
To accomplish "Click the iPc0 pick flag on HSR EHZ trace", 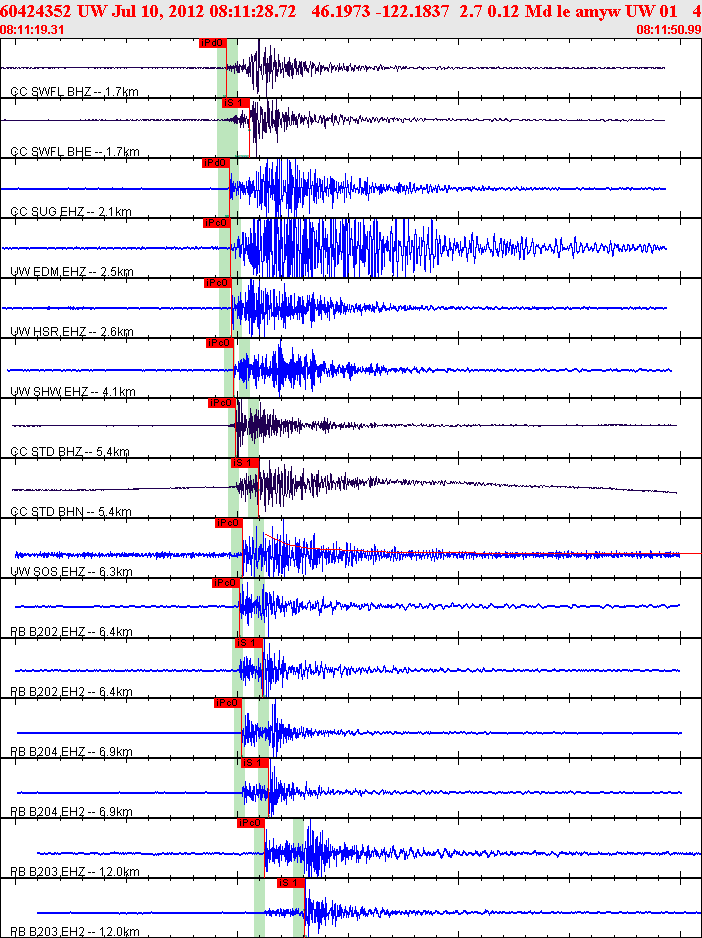I will (x=218, y=283).
